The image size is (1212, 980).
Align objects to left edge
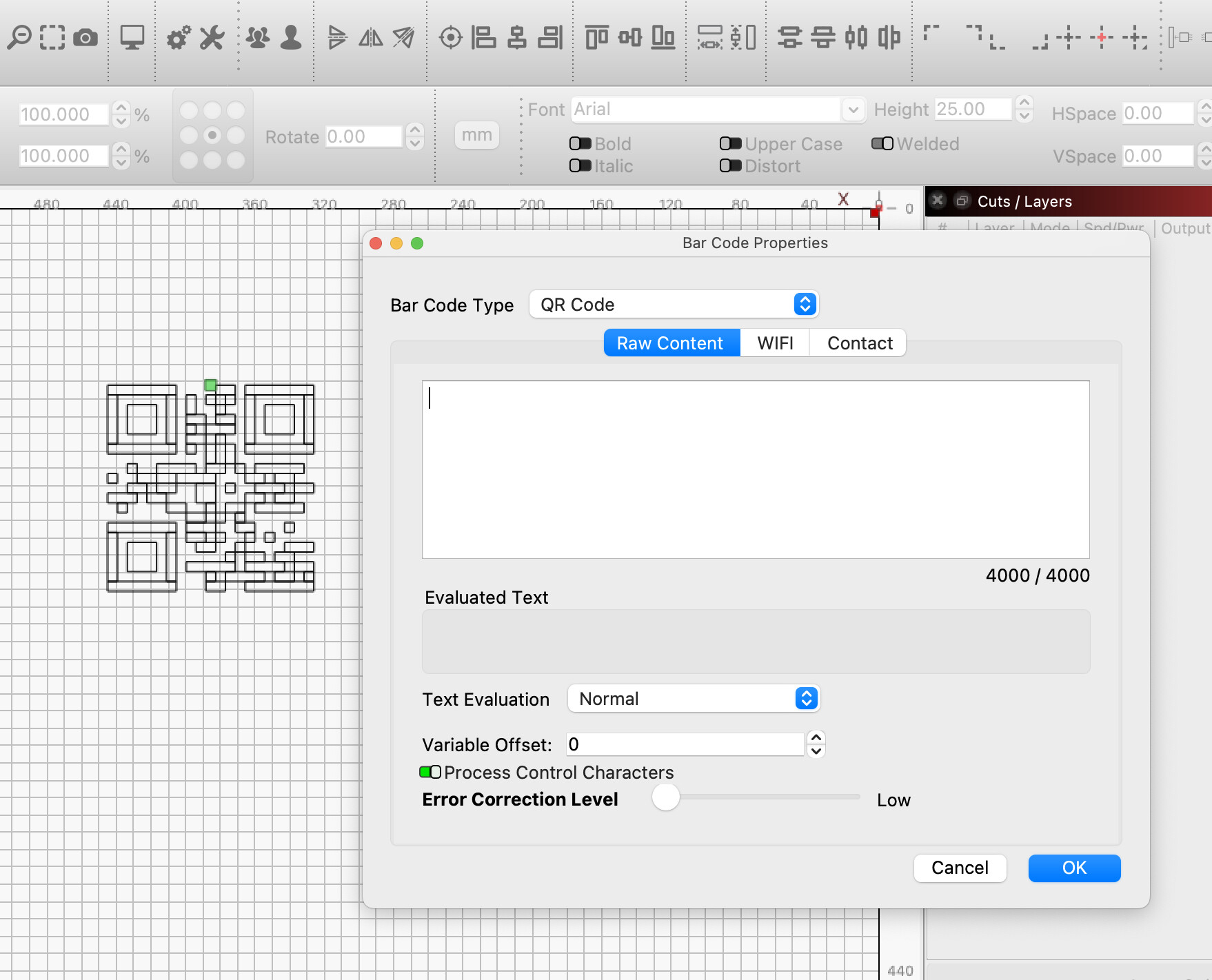(484, 37)
